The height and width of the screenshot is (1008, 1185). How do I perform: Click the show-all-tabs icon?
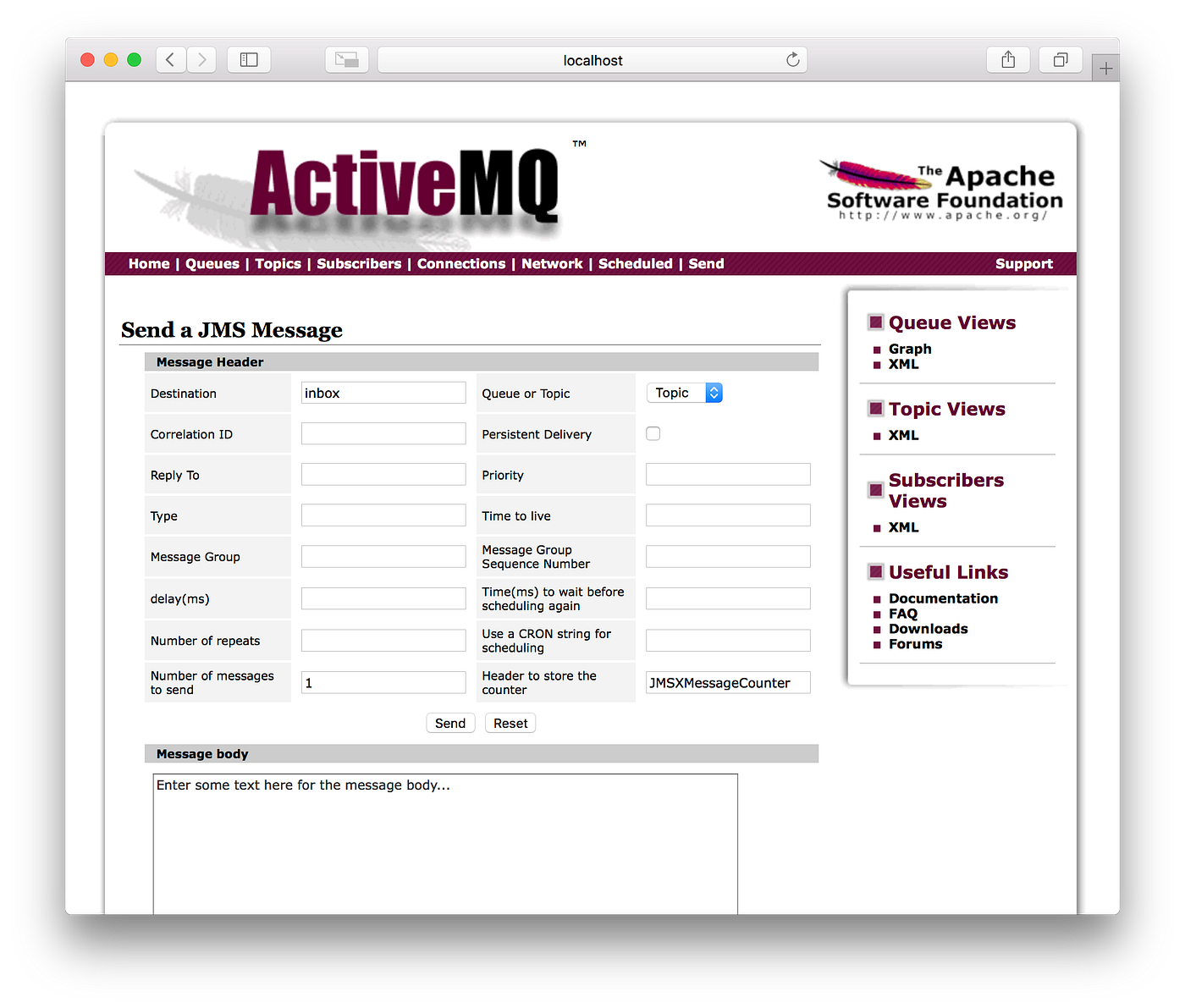1060,59
